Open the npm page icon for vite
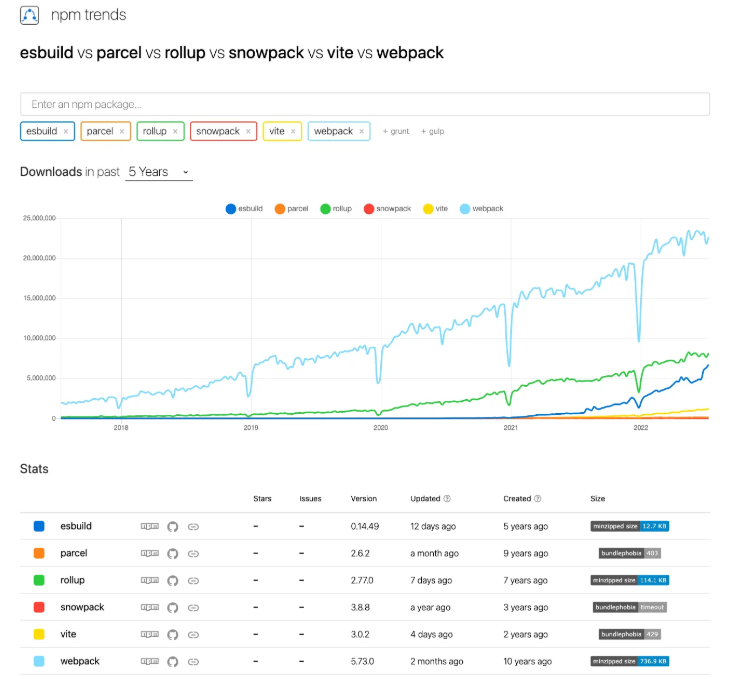Screen dimensions: 748x679 (150, 634)
